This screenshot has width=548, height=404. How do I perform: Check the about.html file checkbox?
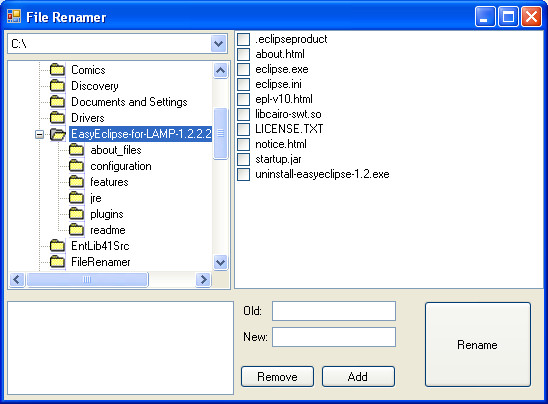click(x=244, y=54)
